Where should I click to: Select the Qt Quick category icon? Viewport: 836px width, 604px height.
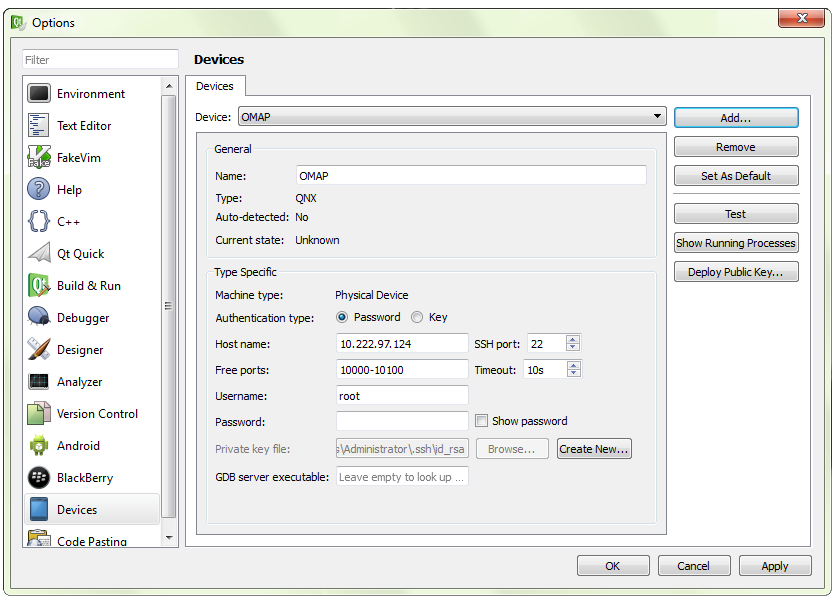click(39, 254)
